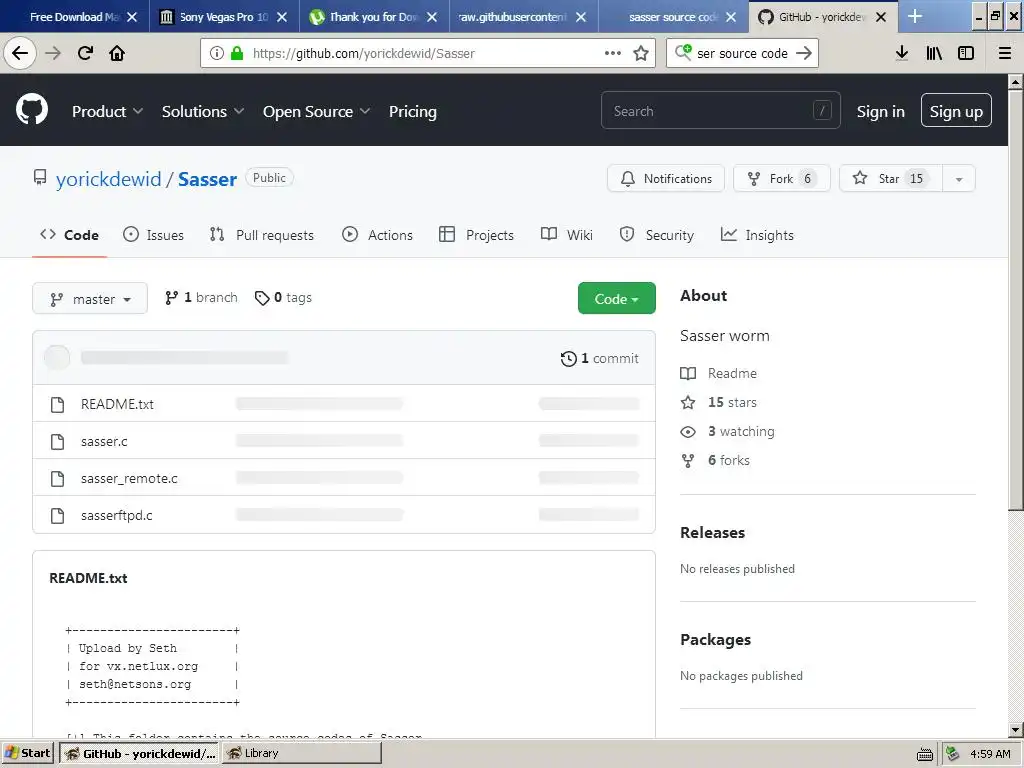Expand the Solutions navigation dropdown
This screenshot has width=1024, height=768.
(x=202, y=112)
